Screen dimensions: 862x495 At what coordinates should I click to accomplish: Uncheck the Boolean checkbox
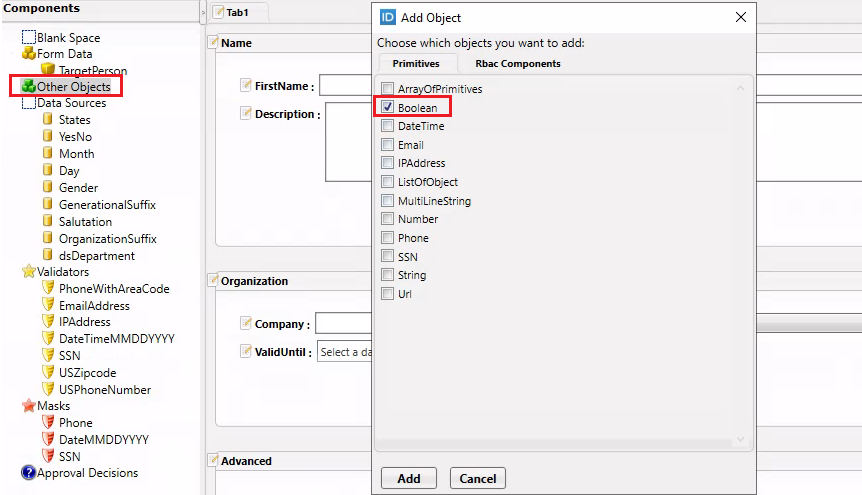(388, 107)
